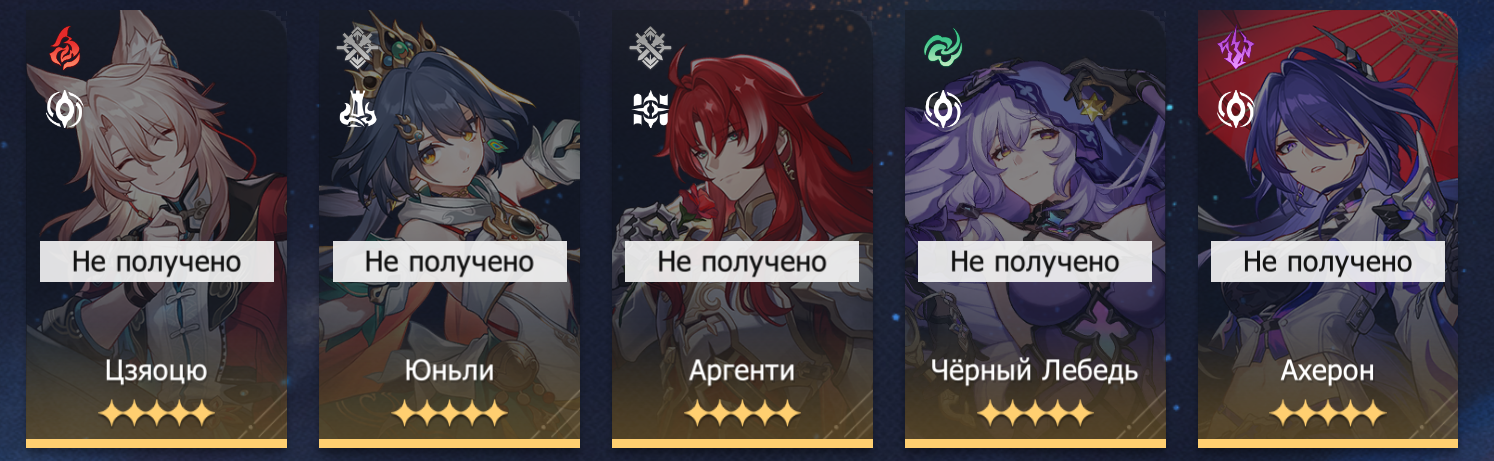Click 'Не получено' label on Ахерон card
This screenshot has width=1494, height=461.
tap(1328, 262)
